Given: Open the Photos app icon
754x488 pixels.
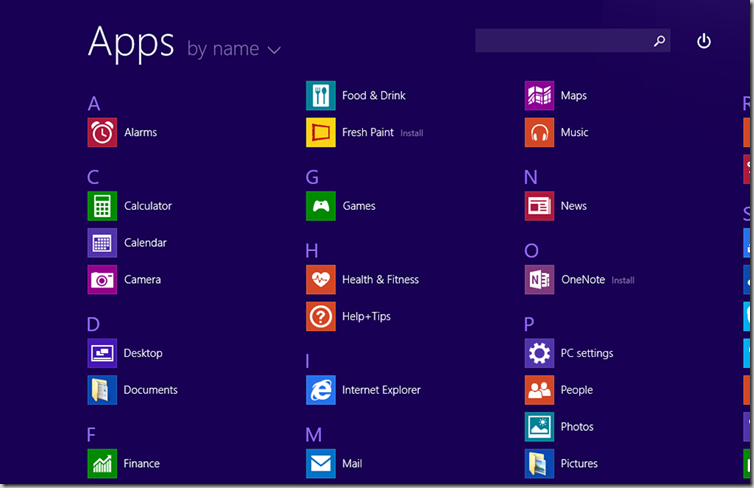Looking at the screenshot, I should [539, 426].
